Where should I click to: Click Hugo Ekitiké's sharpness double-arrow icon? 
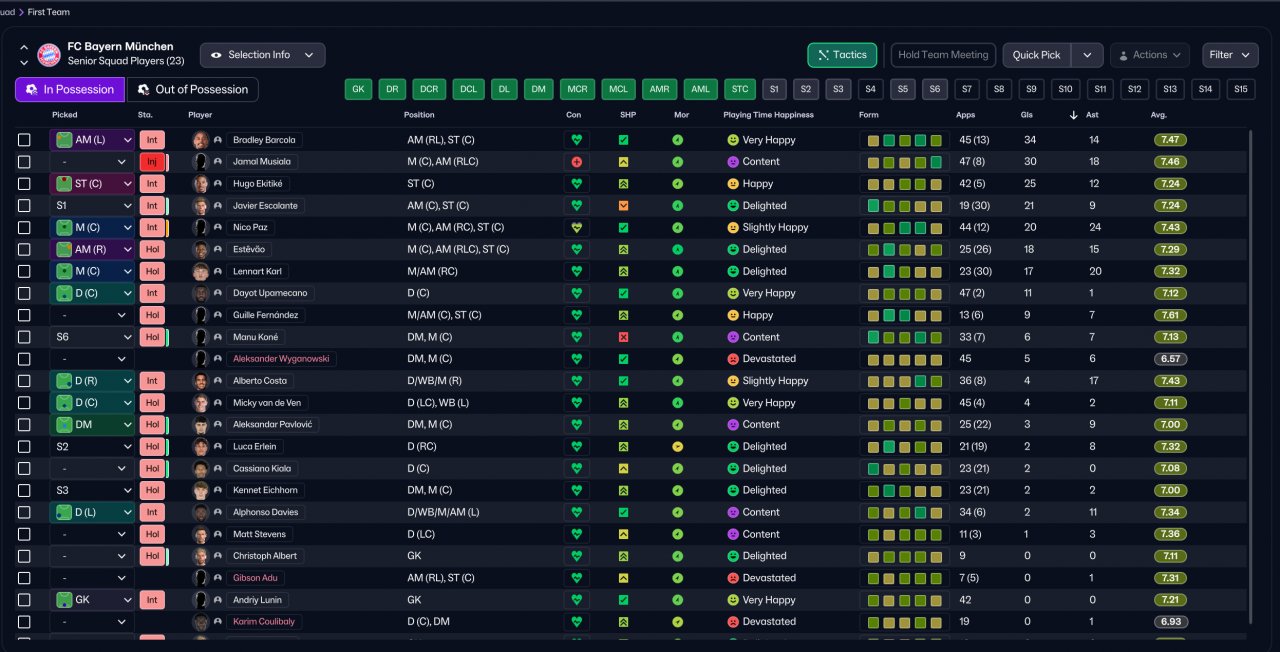[x=623, y=184]
